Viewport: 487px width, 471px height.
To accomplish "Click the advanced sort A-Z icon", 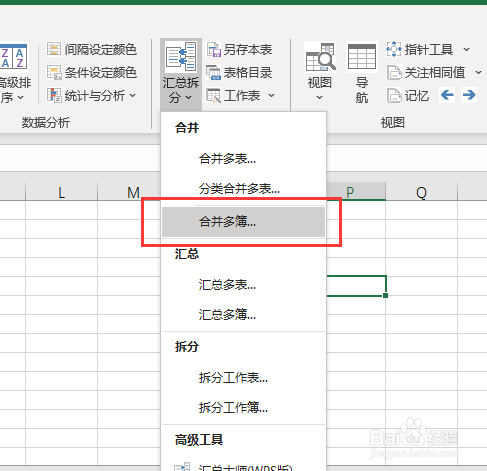I will (13, 57).
